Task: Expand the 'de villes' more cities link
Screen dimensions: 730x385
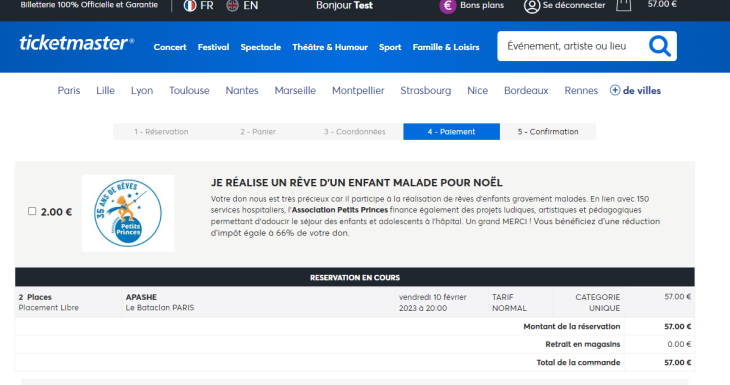Action: pos(642,90)
